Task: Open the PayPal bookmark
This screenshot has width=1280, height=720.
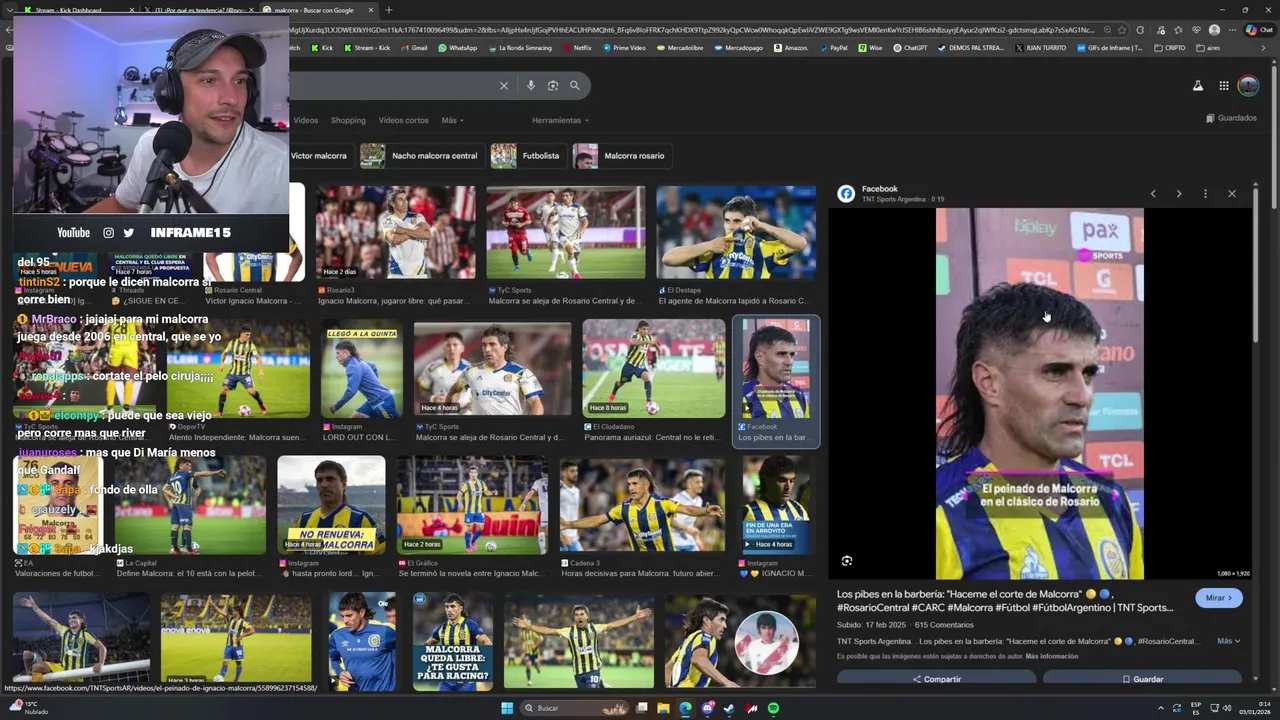Action: (x=834, y=48)
